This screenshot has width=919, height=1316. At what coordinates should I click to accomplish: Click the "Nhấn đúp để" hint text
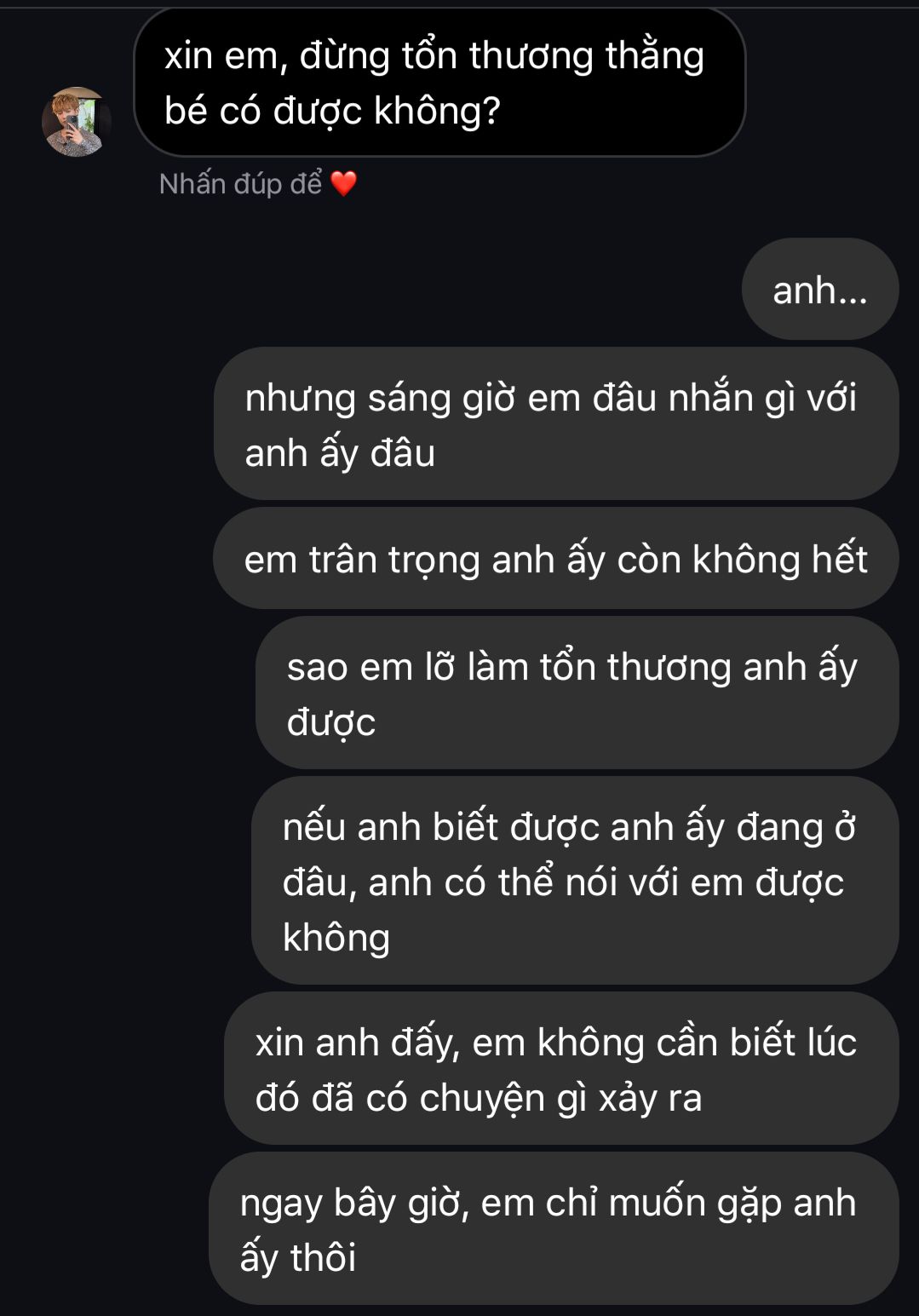pyautogui.click(x=240, y=183)
